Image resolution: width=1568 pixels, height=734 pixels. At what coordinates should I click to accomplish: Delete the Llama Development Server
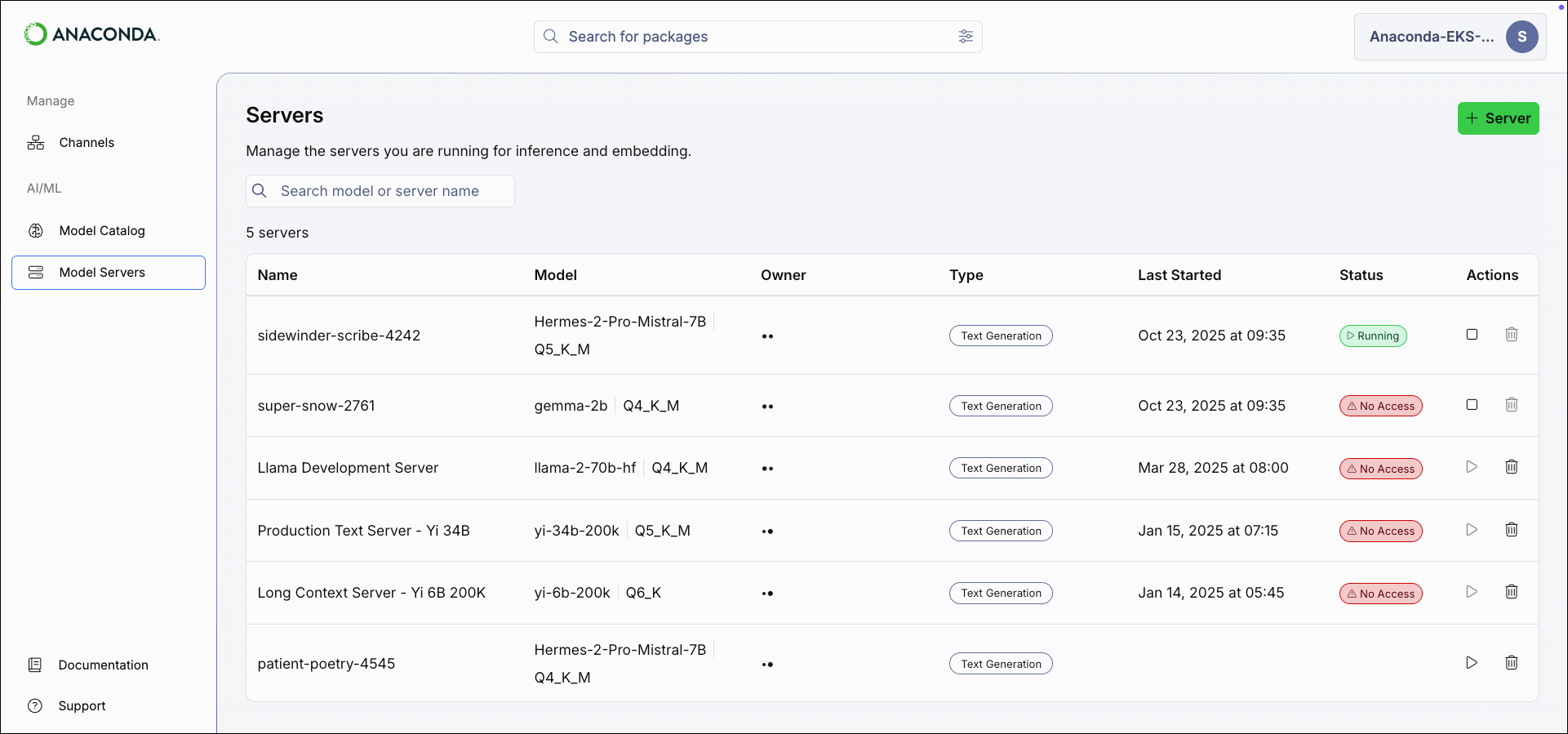point(1512,467)
